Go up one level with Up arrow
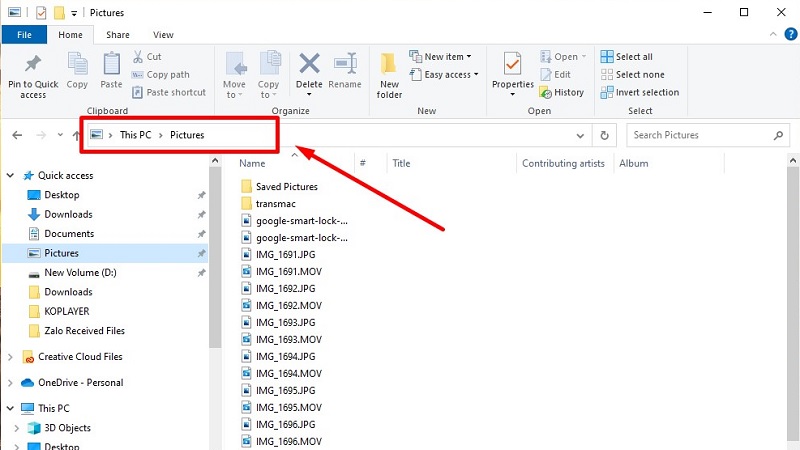Image resolution: width=800 pixels, height=450 pixels. tap(76, 135)
